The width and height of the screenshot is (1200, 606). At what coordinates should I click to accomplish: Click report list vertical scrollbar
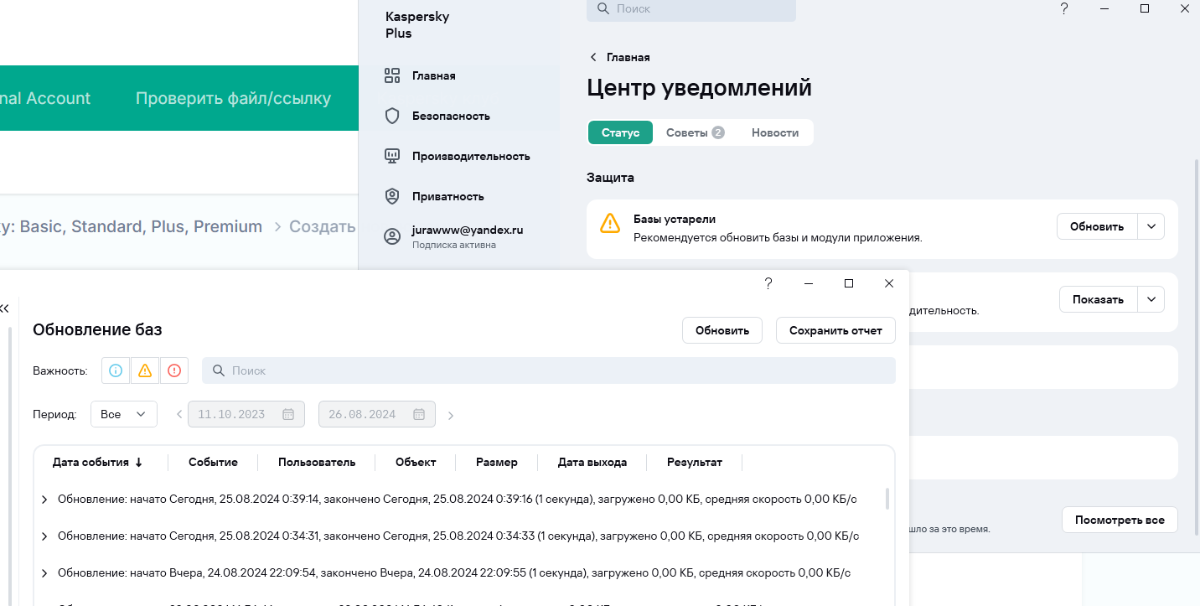[x=888, y=498]
